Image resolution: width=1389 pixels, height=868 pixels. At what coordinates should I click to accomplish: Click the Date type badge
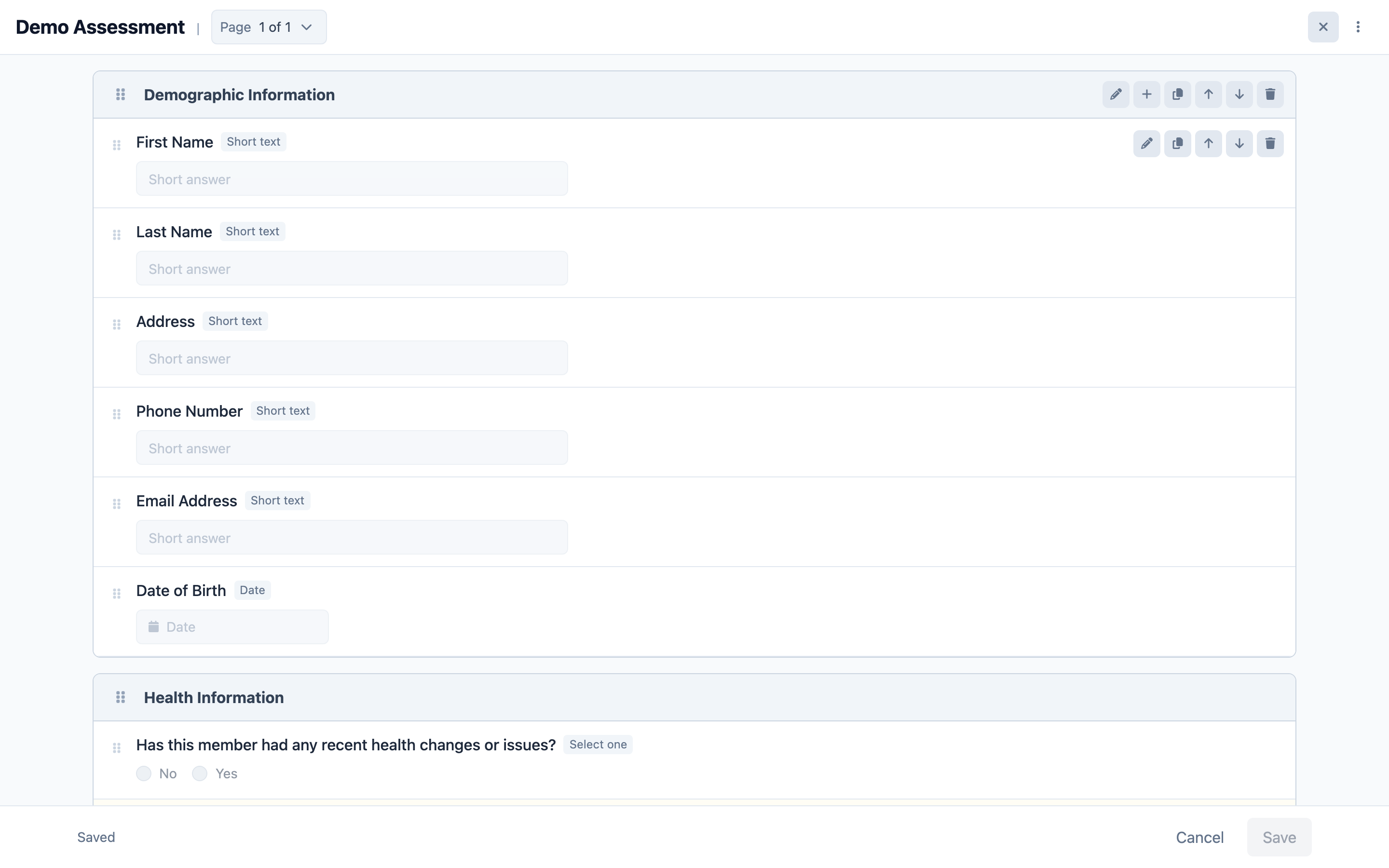coord(252,590)
